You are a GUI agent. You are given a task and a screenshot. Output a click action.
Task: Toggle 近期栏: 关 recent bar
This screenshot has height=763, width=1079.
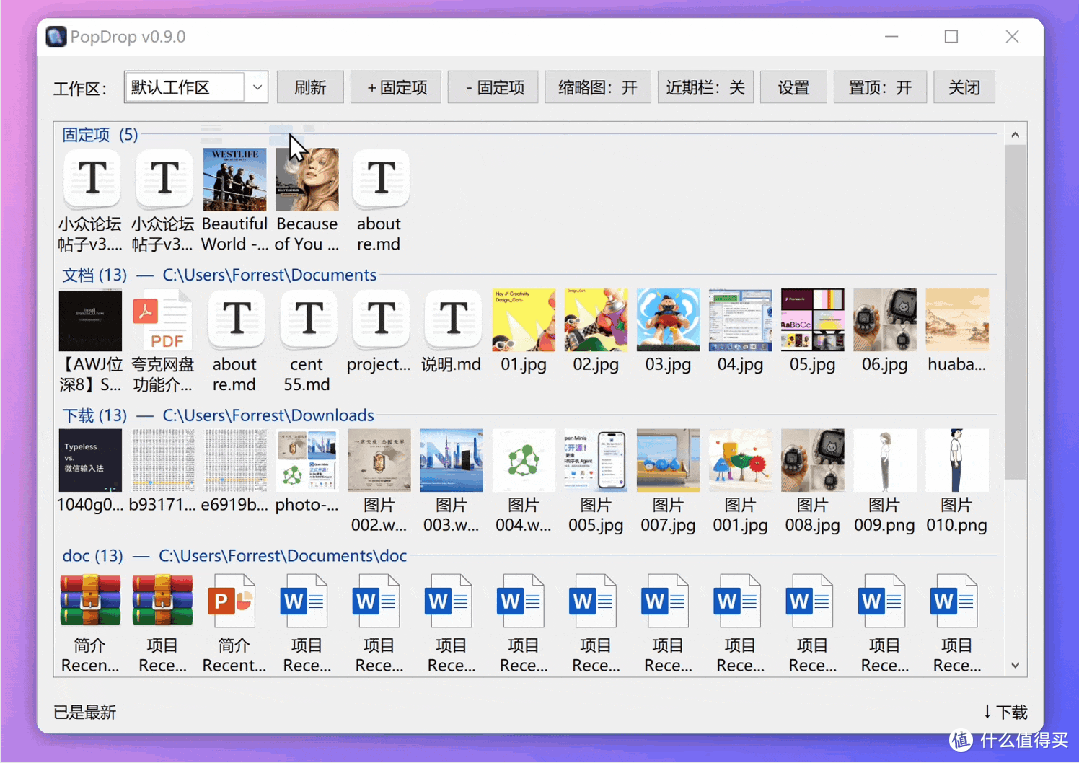705,87
